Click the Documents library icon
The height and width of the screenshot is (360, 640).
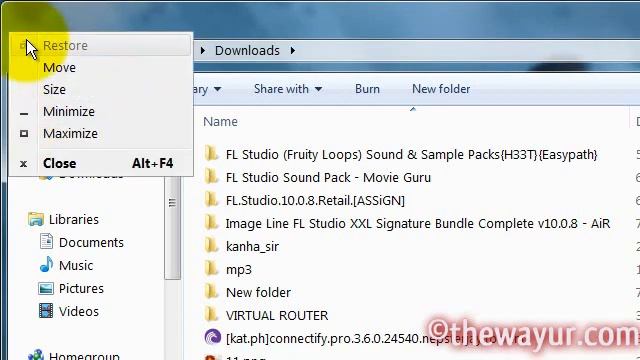(x=46, y=242)
